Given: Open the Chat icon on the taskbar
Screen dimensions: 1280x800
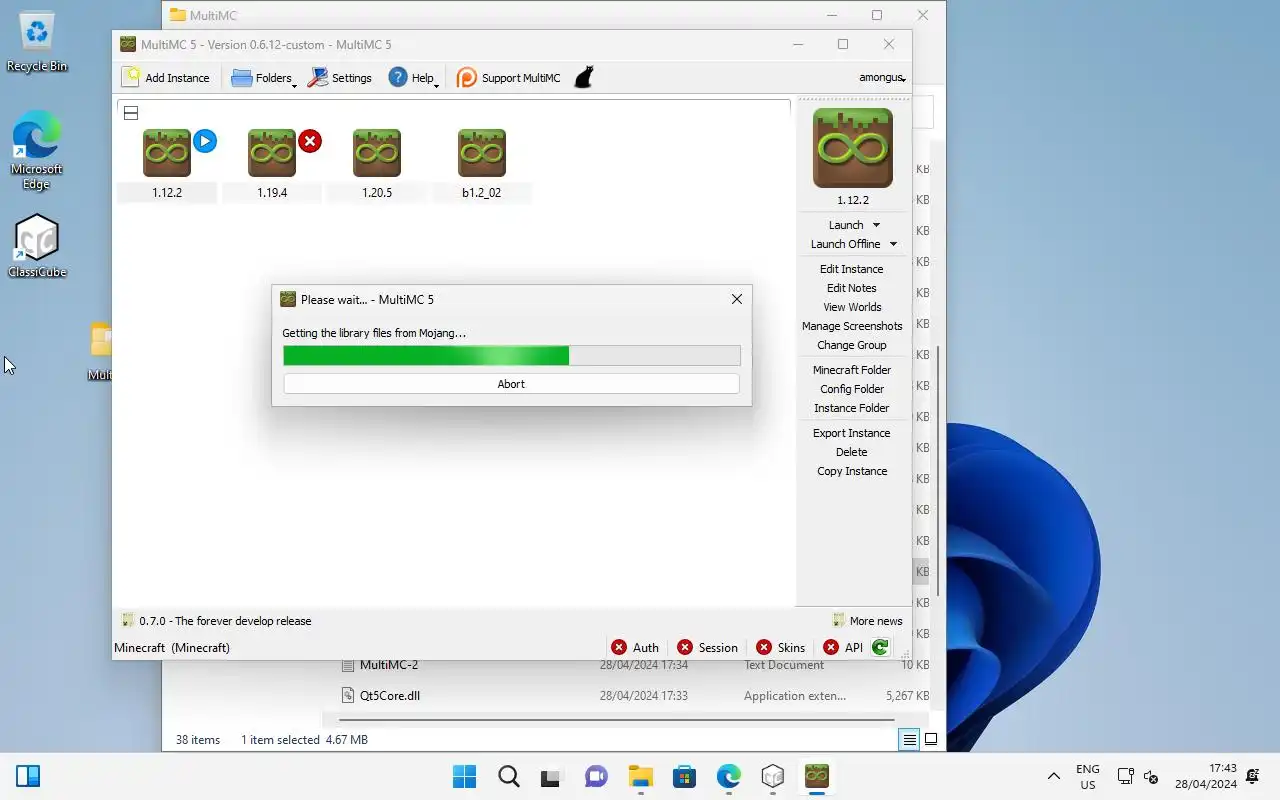Looking at the screenshot, I should 596,776.
